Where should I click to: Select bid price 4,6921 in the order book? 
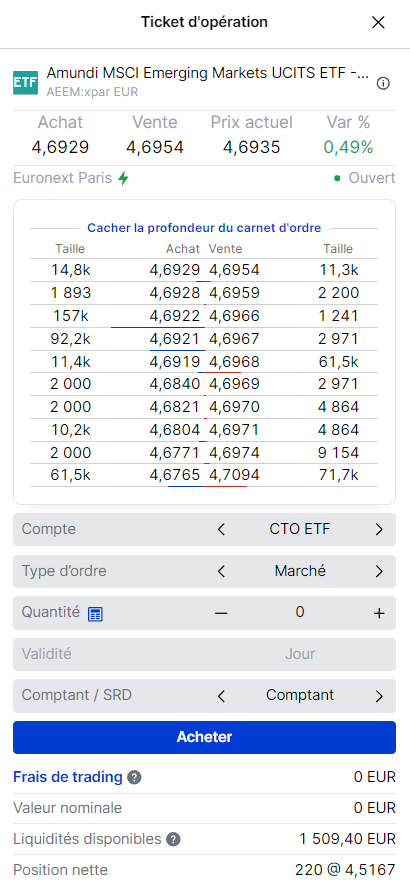click(x=175, y=339)
